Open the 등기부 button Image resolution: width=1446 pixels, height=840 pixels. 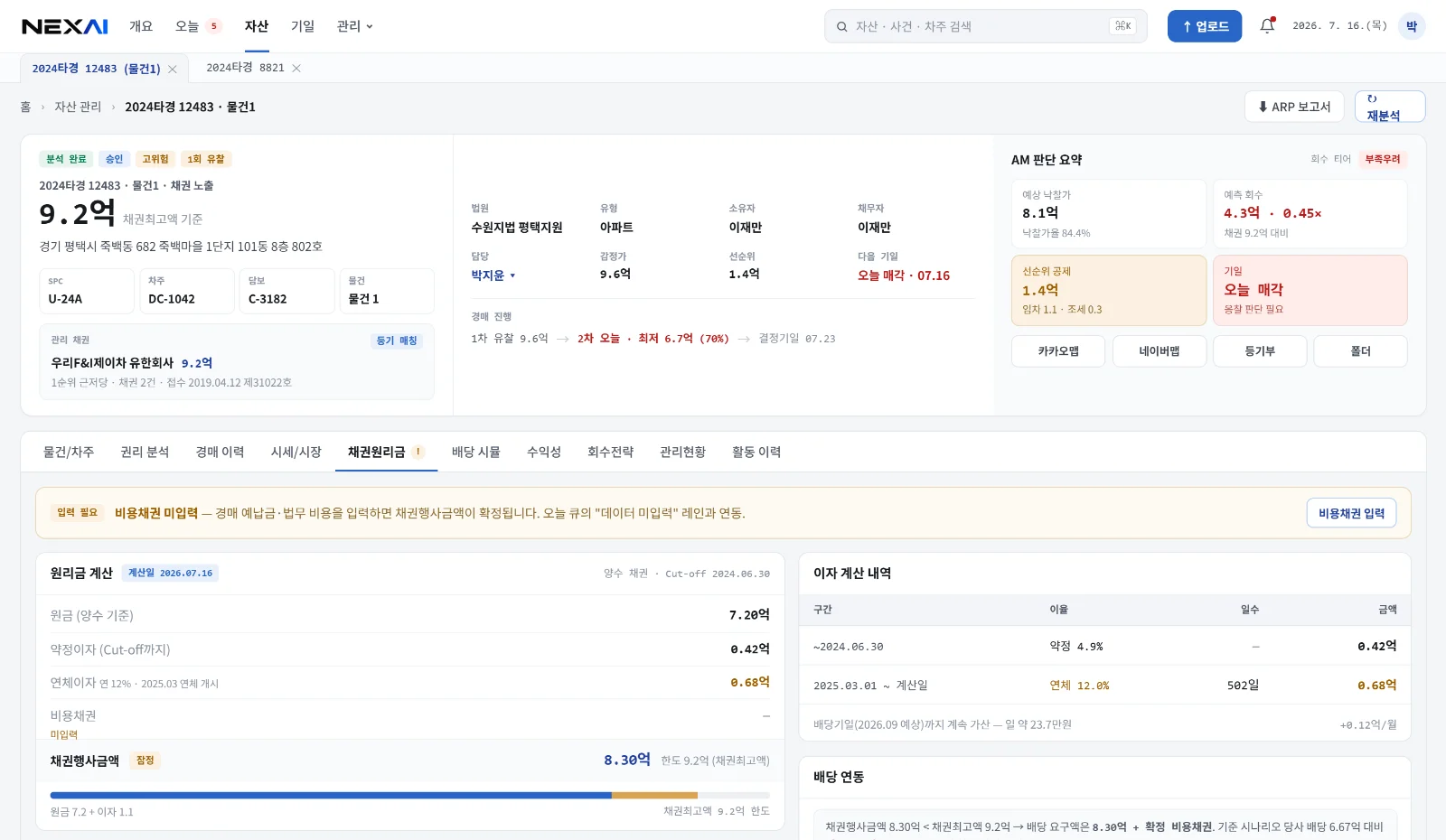click(x=1260, y=351)
